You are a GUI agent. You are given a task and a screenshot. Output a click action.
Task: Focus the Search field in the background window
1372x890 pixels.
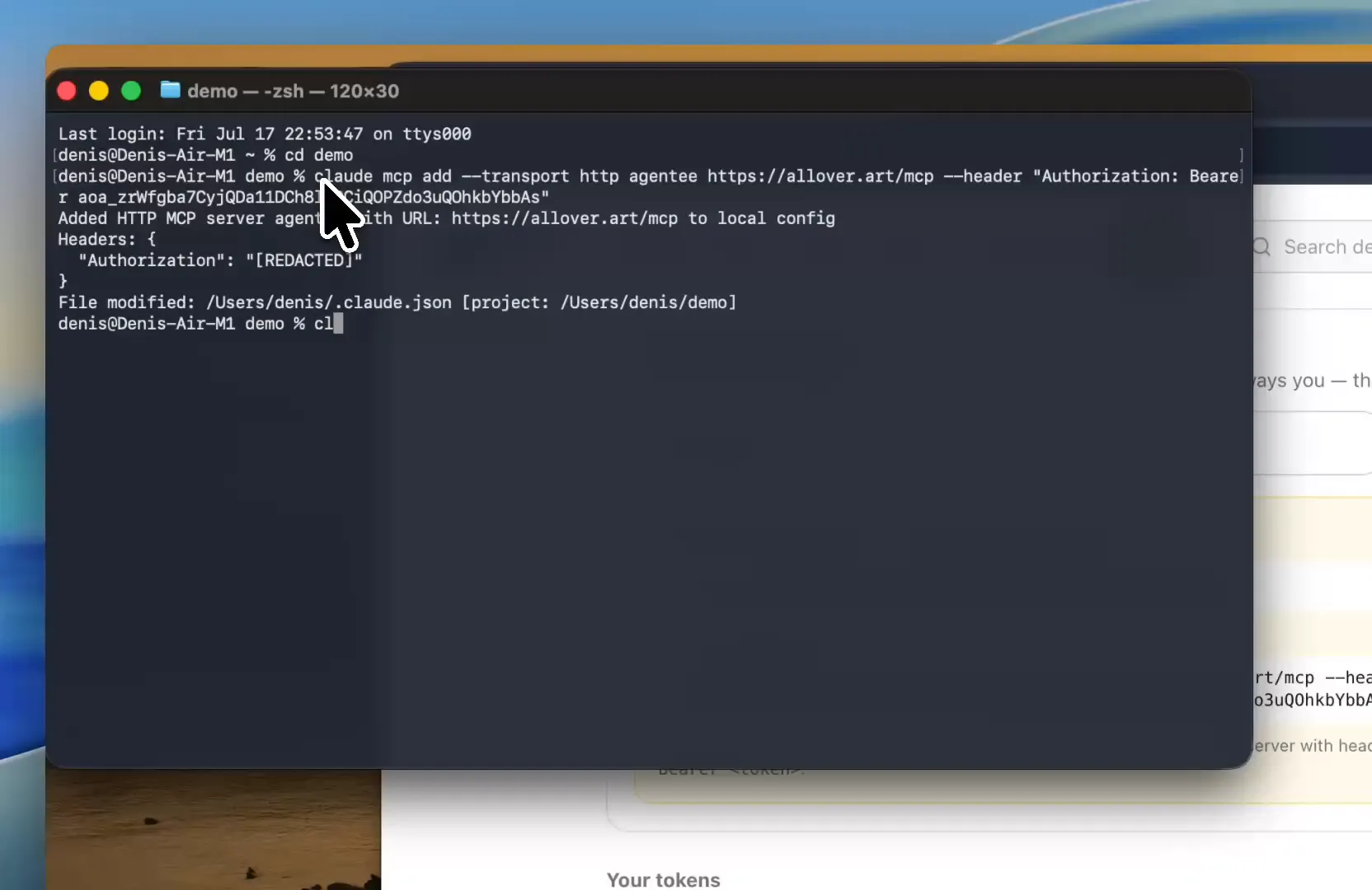click(x=1314, y=246)
